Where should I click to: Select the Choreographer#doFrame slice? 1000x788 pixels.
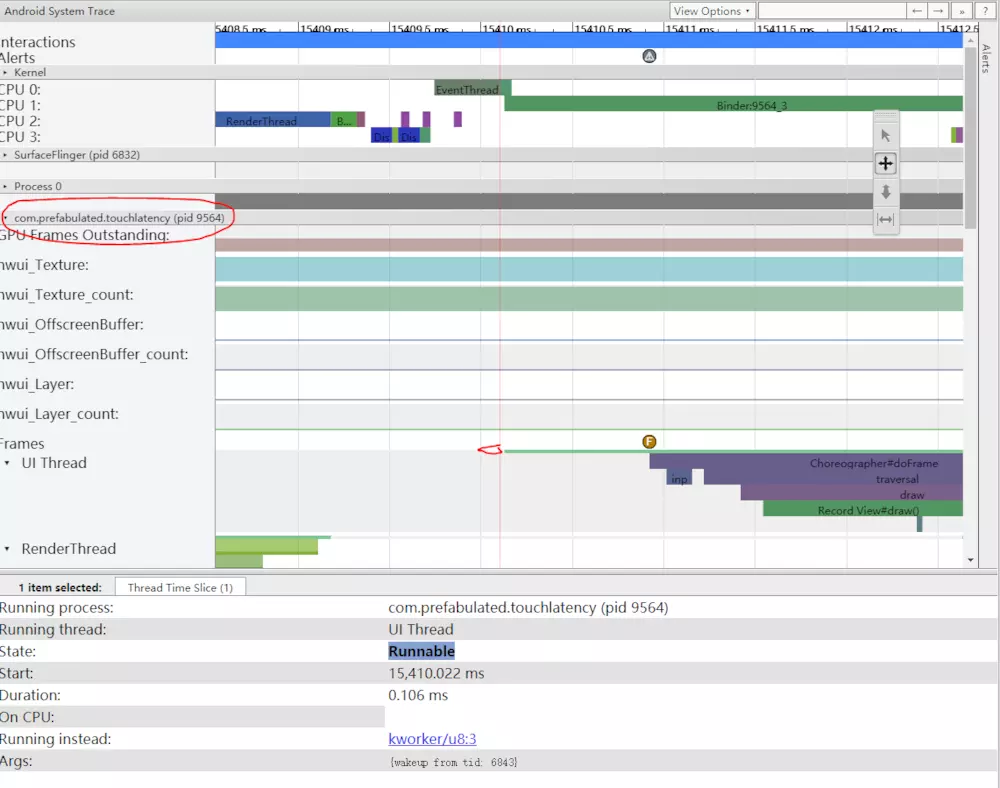[x=806, y=462]
